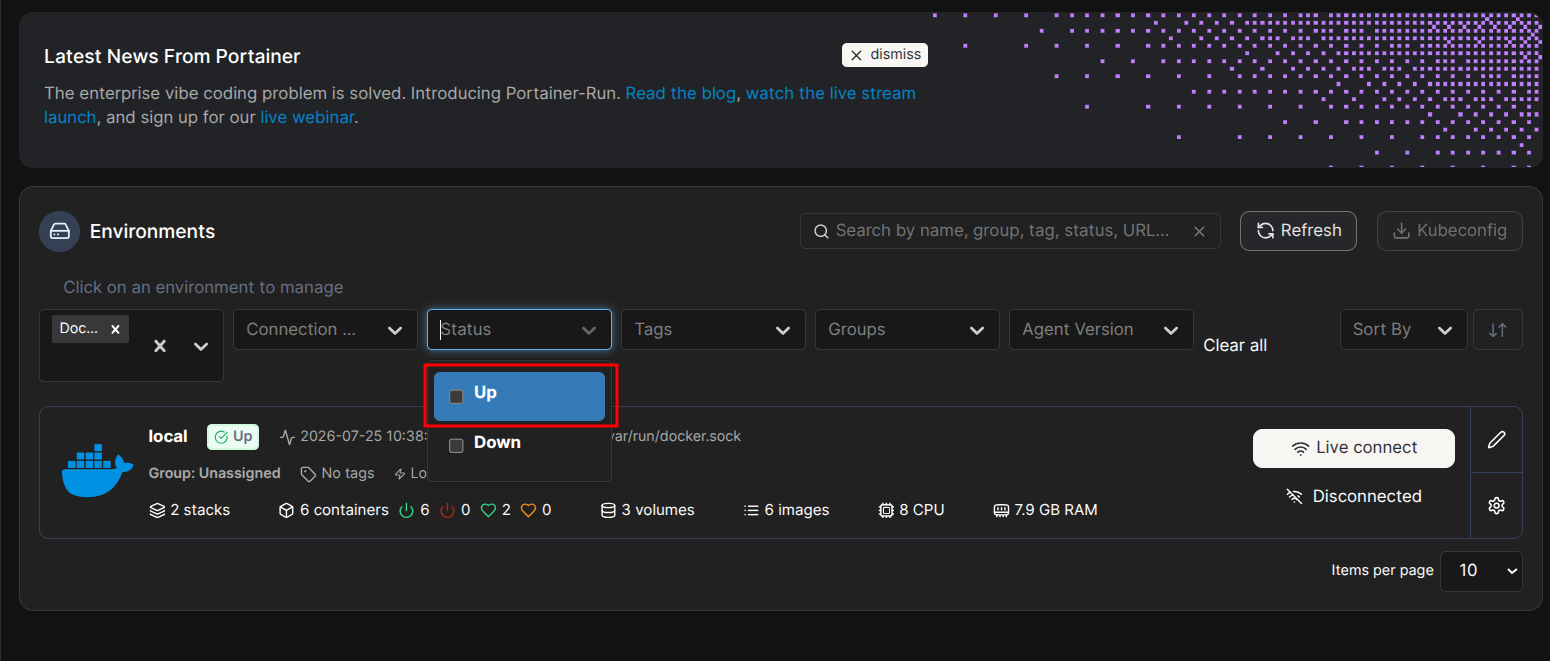
Task: Open the 'Read the blog' link
Action: click(x=681, y=93)
